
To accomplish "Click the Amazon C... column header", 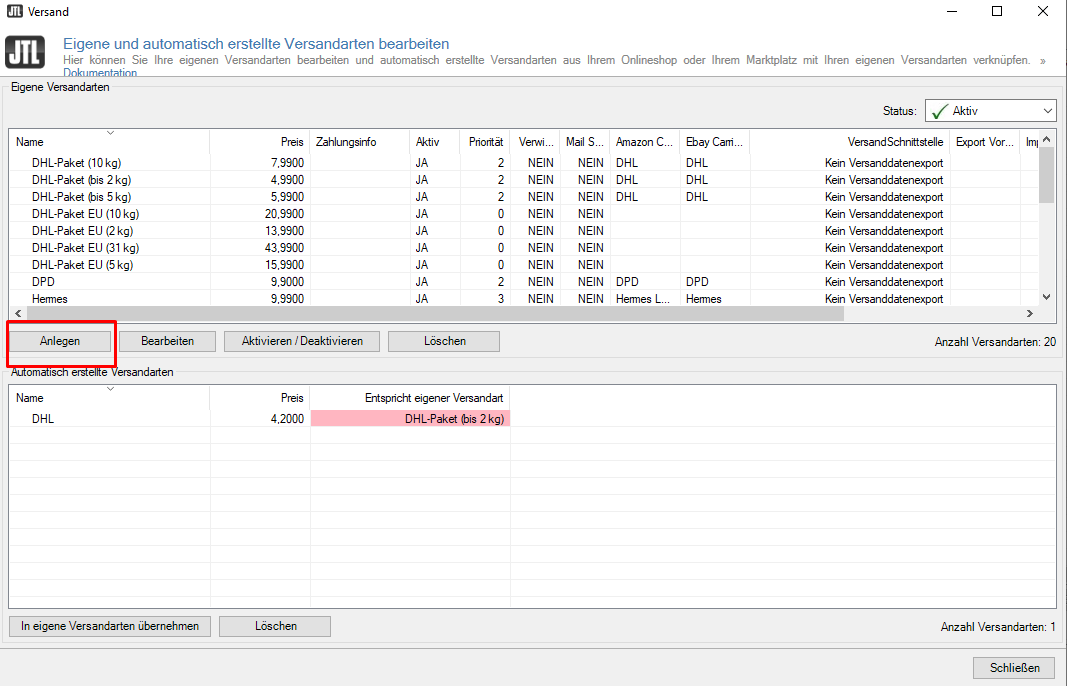I will pos(644,142).
